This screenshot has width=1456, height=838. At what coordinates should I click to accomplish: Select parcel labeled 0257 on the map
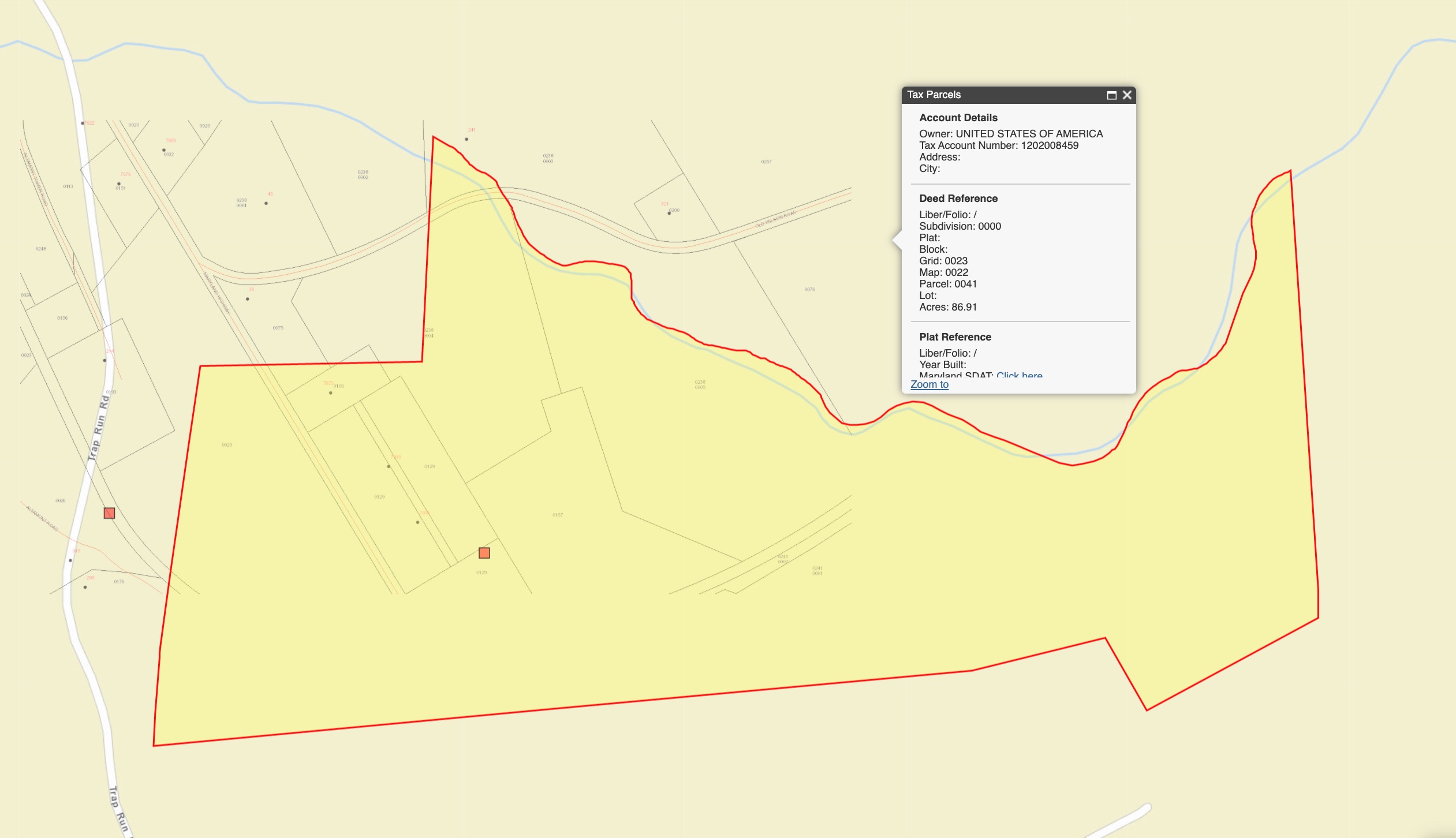(x=766, y=162)
